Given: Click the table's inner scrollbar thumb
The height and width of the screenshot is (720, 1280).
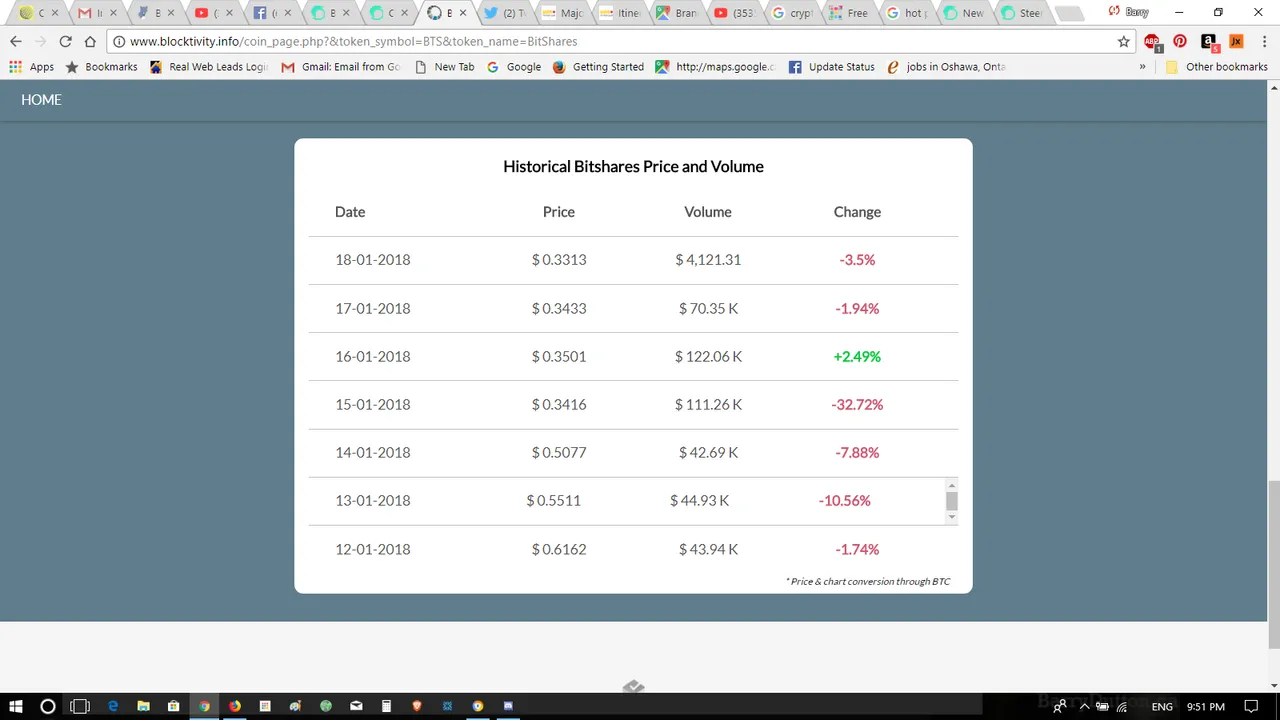Looking at the screenshot, I should pos(951,502).
